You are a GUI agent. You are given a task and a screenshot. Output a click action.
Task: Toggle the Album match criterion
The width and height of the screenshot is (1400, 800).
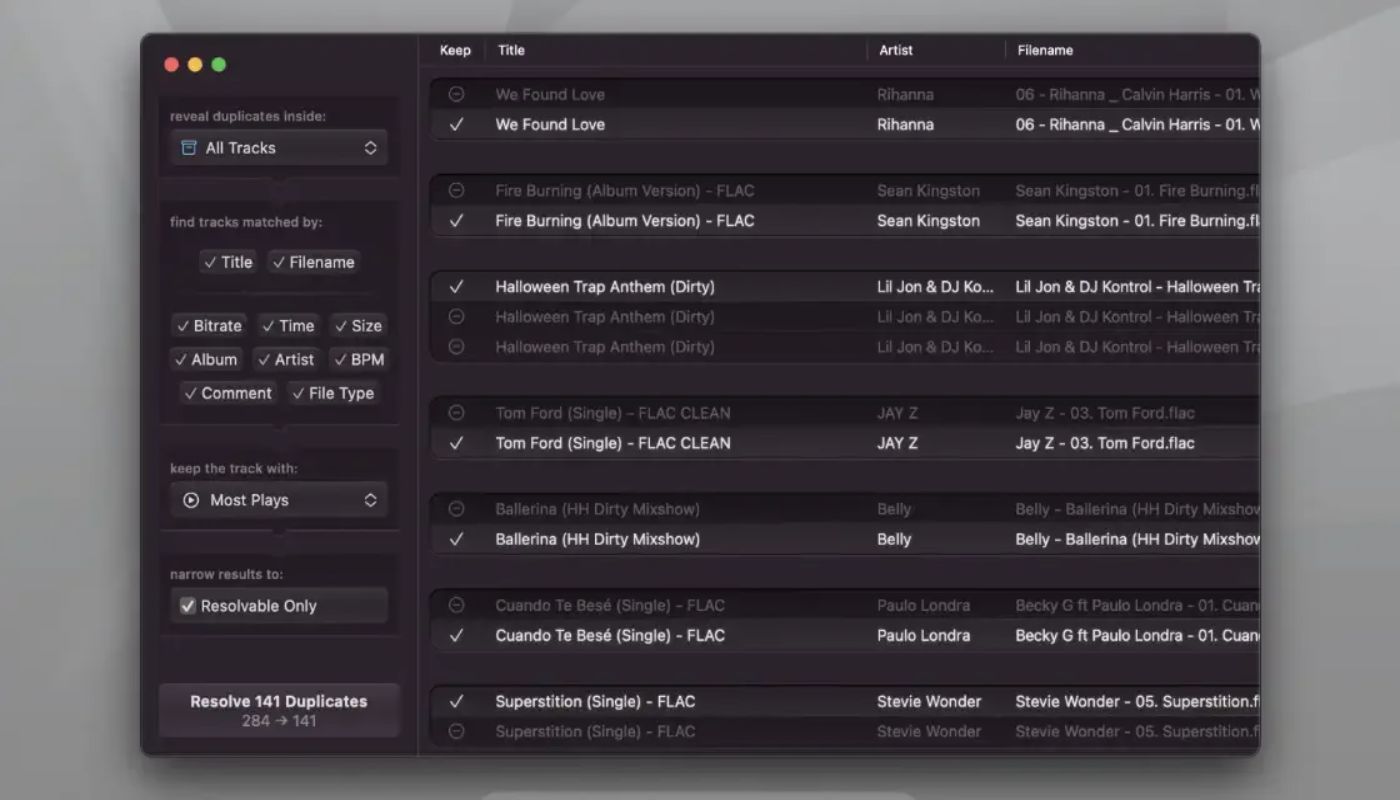point(206,360)
